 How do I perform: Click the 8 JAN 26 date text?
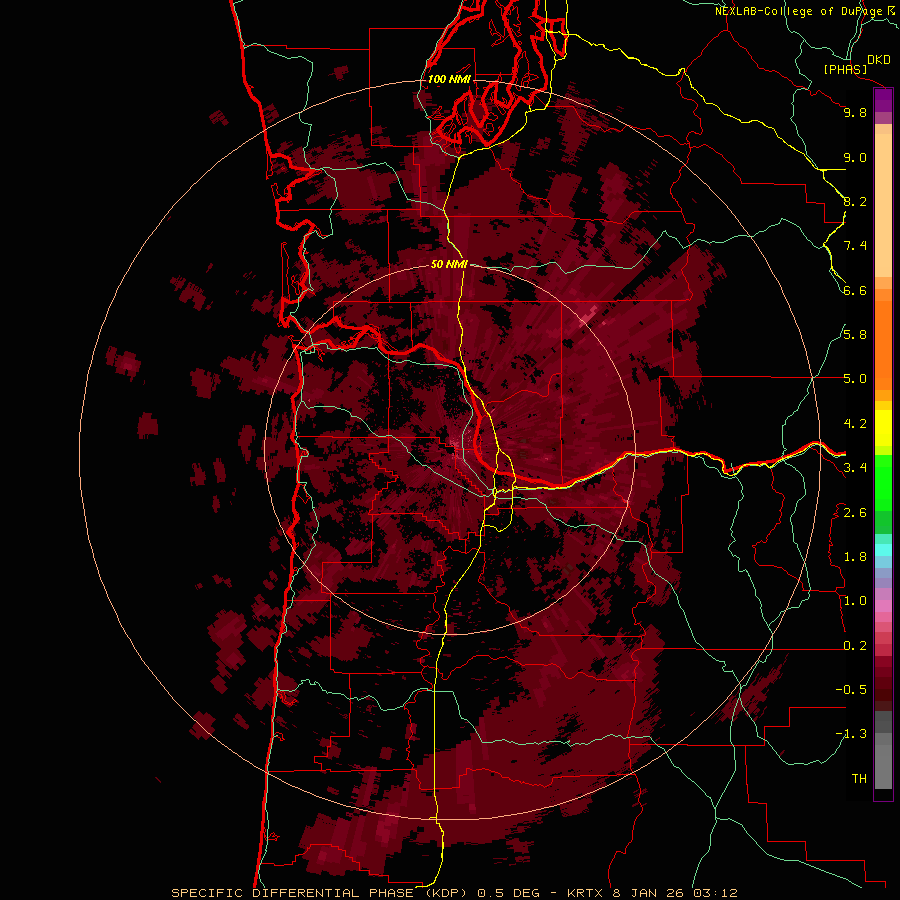pos(650,893)
